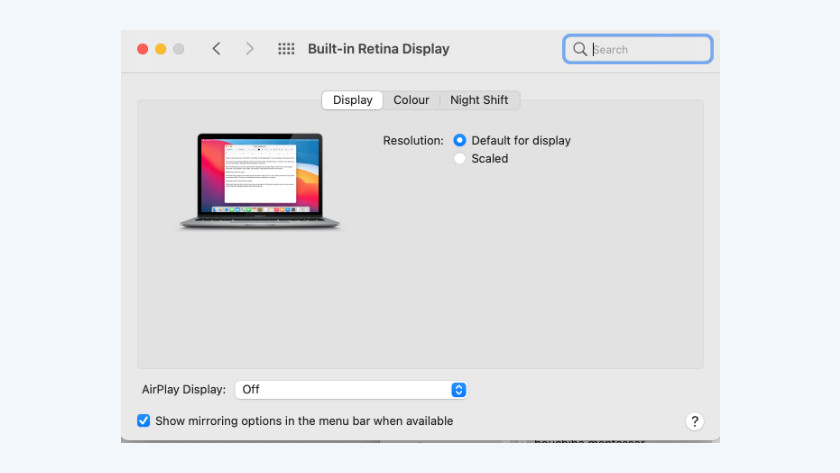This screenshot has height=473, width=840.
Task: Minimize the window with the yellow button
Action: [x=161, y=49]
